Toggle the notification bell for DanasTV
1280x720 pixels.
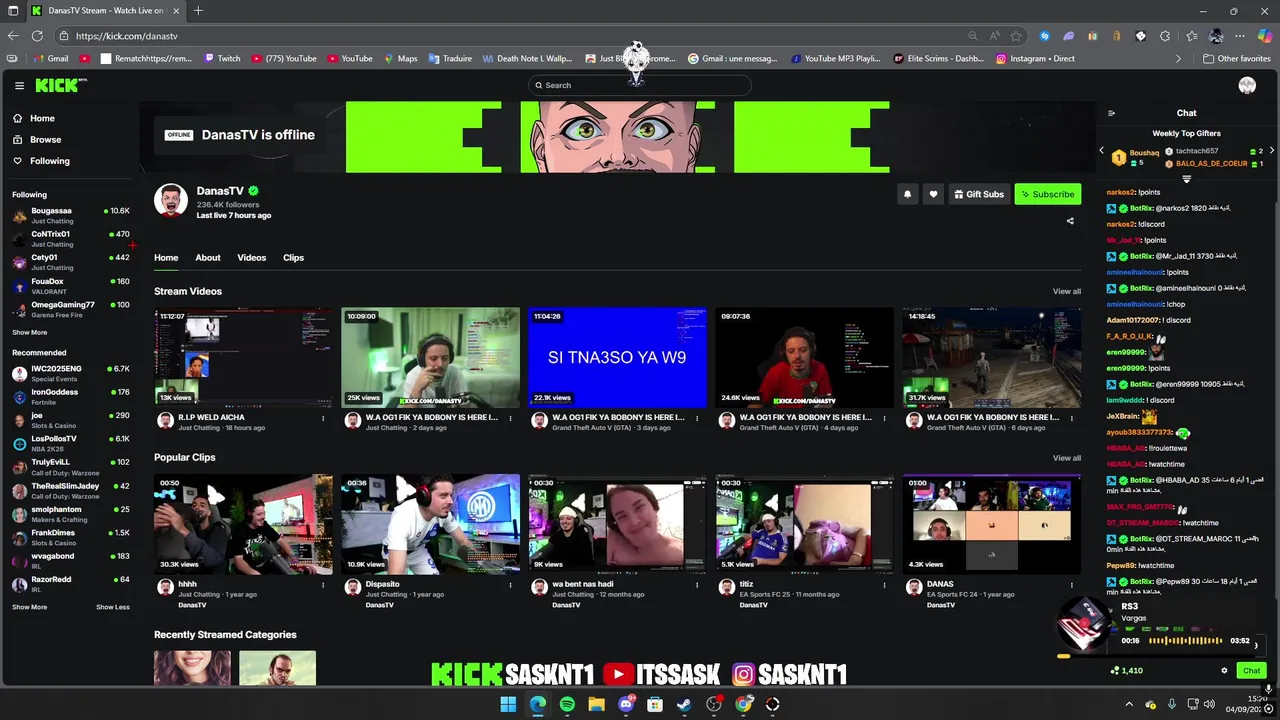click(907, 194)
